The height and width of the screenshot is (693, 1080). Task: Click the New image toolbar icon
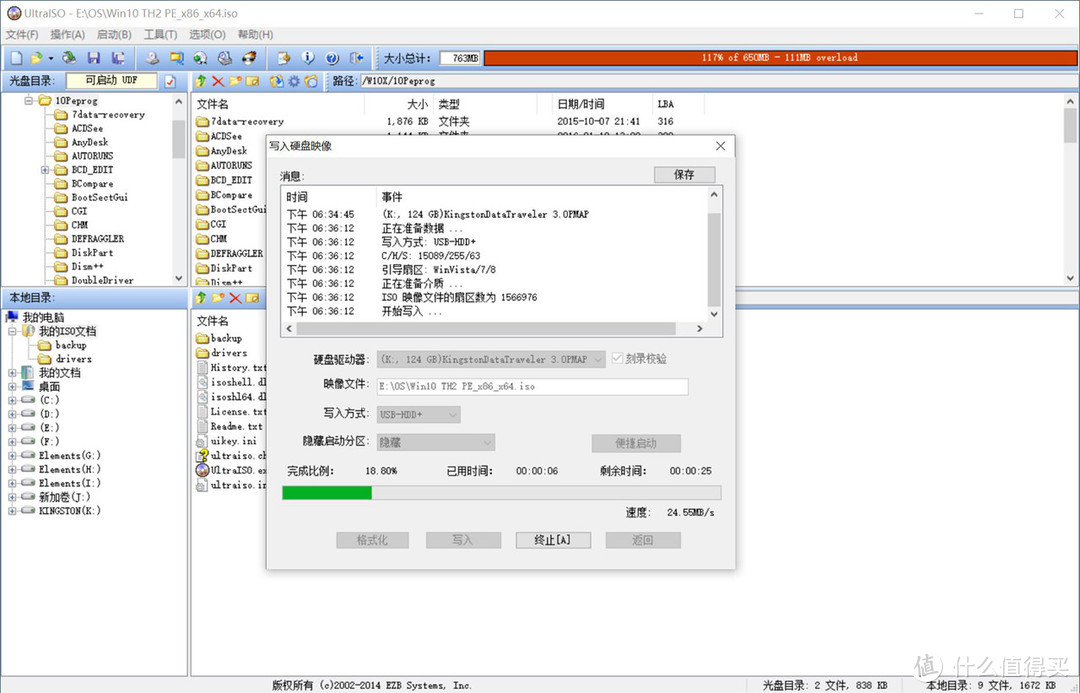coord(16,58)
